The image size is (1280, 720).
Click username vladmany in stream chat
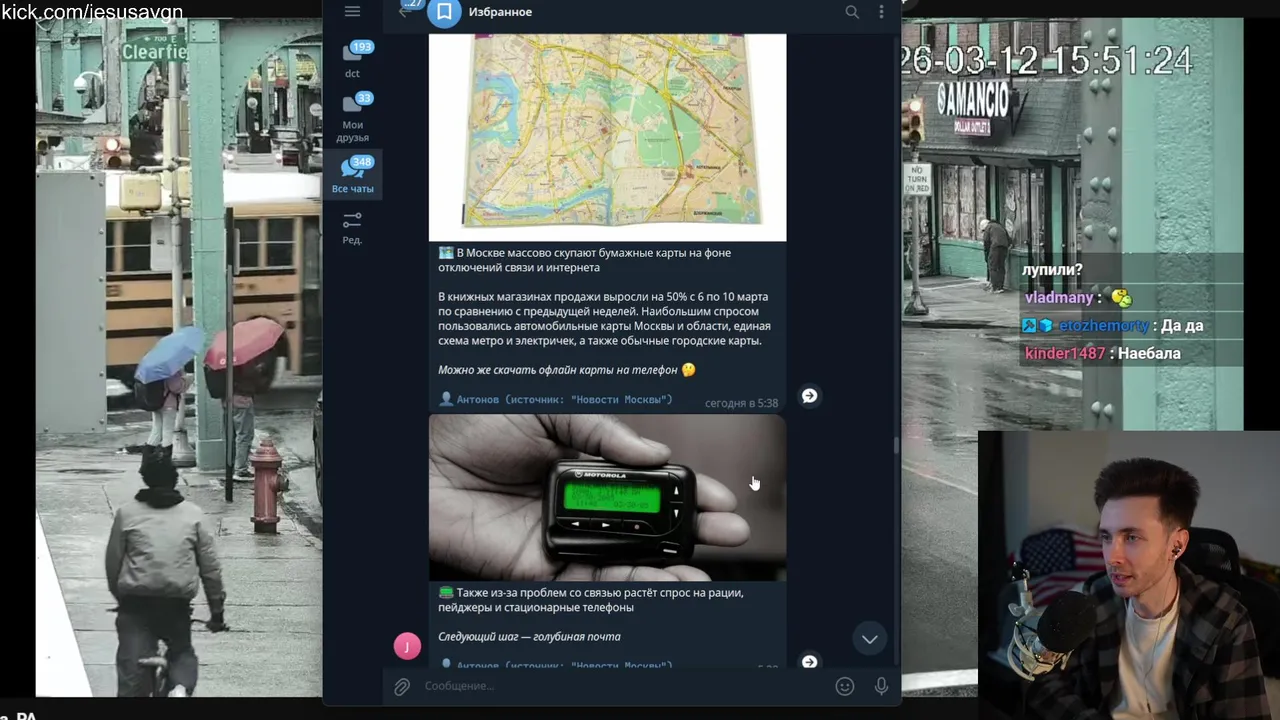coord(1059,298)
